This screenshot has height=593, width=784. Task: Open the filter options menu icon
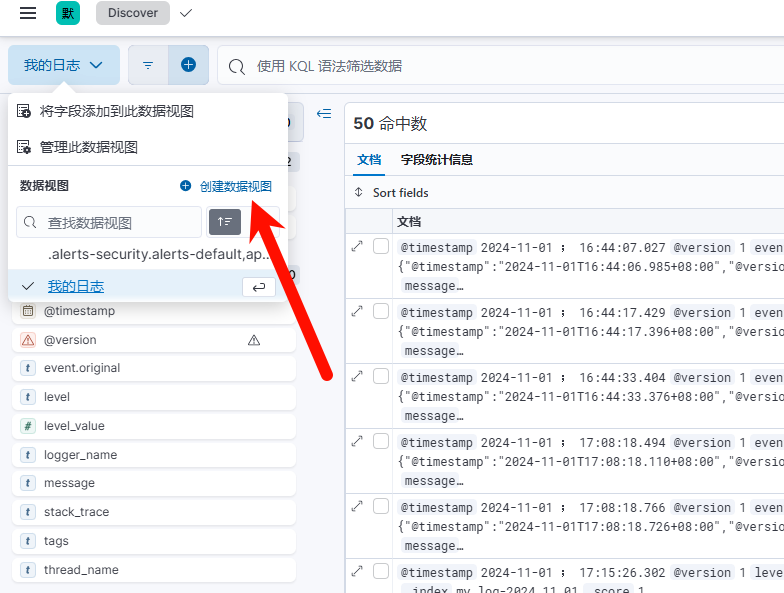point(148,65)
